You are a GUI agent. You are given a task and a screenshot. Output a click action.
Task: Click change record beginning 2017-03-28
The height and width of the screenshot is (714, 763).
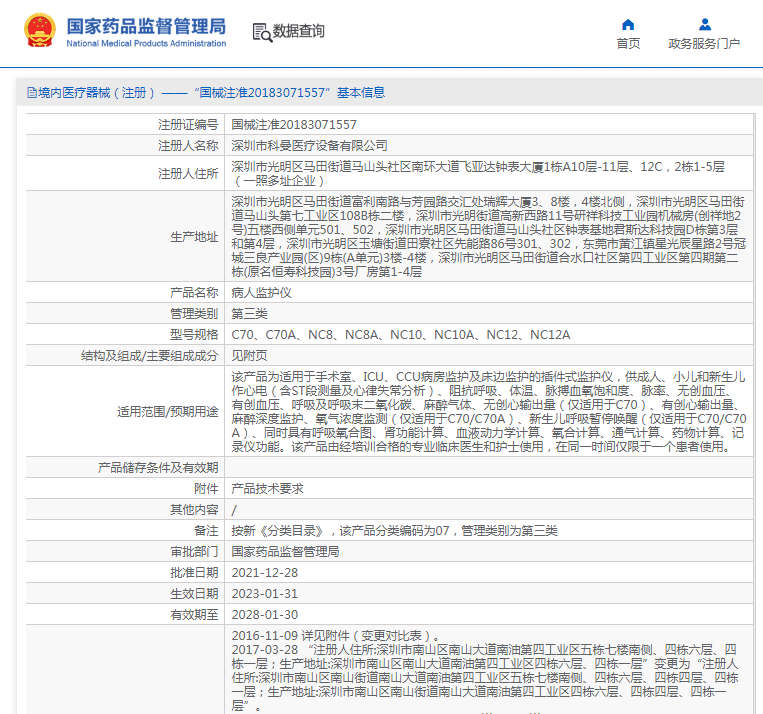point(485,677)
